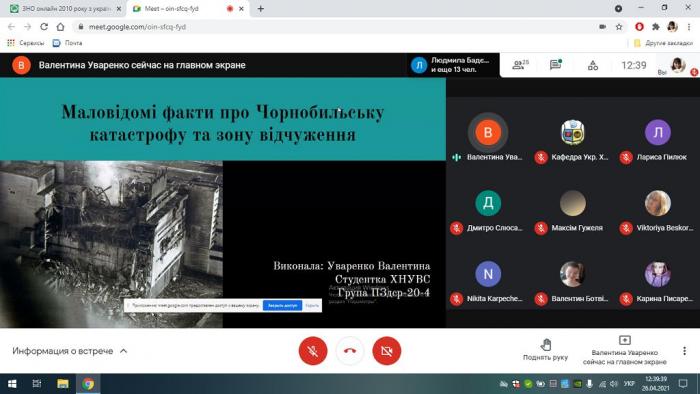
Task: Open notification center icon
Action: (683, 384)
